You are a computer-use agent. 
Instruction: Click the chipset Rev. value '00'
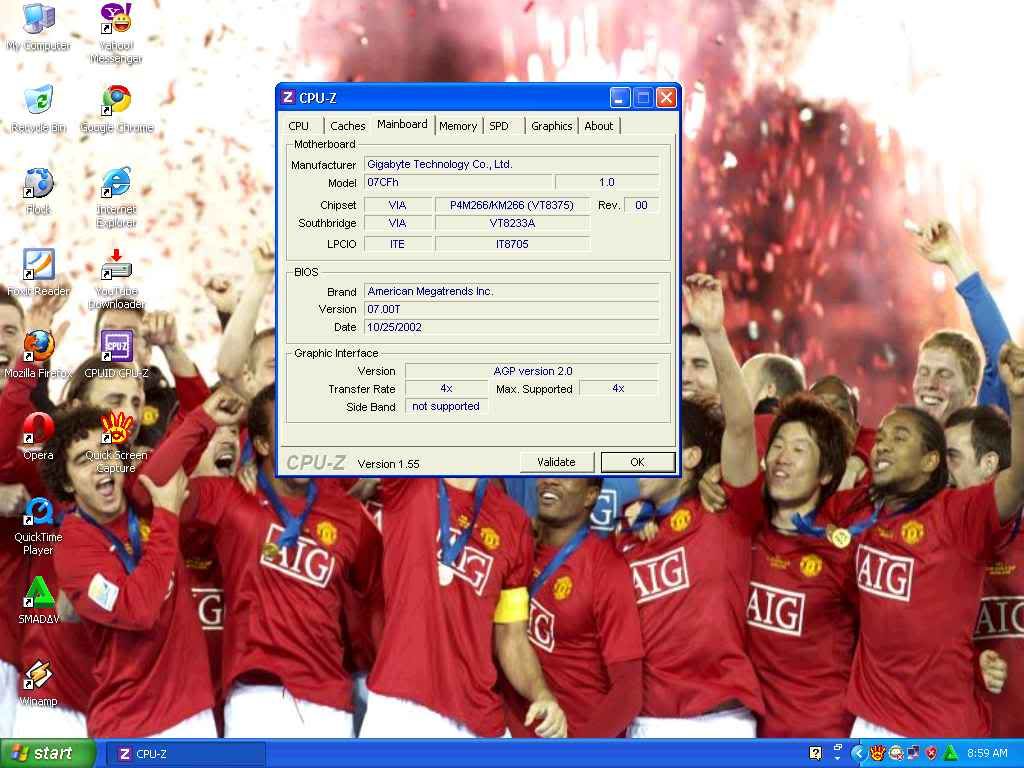[641, 205]
